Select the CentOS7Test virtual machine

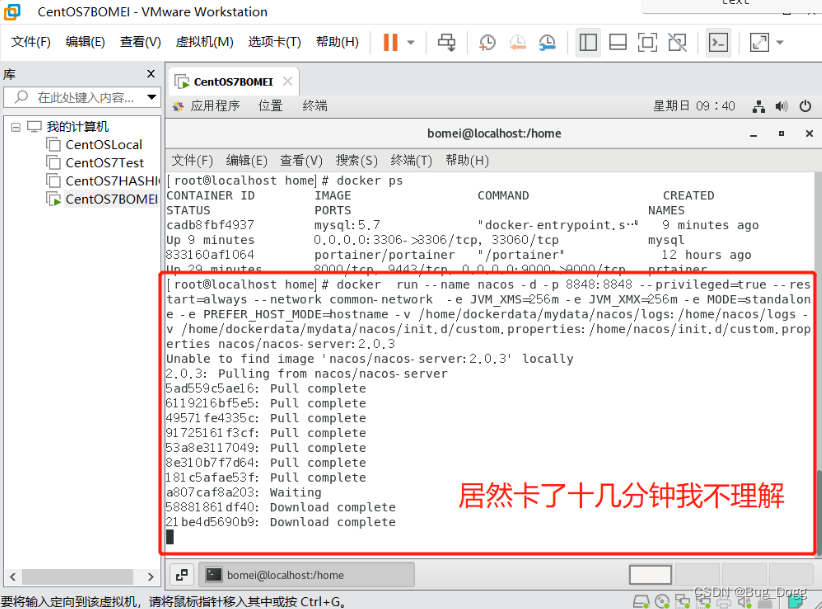coord(104,163)
